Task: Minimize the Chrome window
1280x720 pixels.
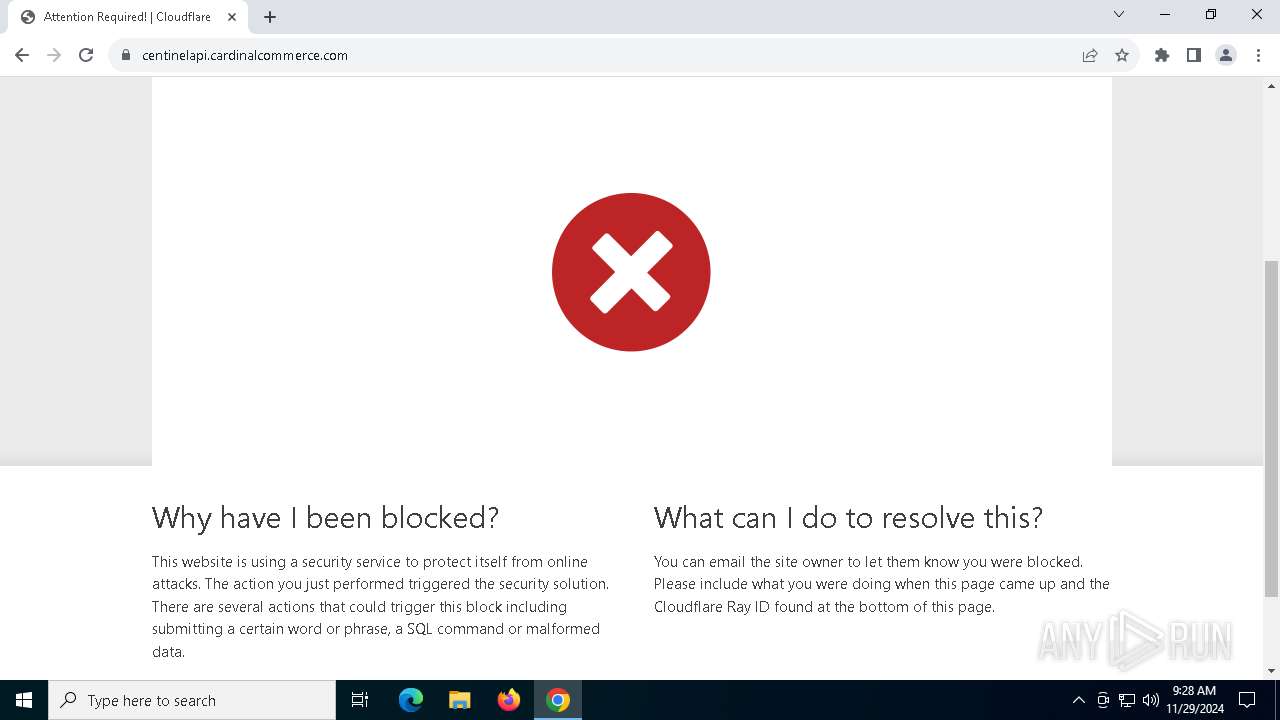Action: [1165, 14]
